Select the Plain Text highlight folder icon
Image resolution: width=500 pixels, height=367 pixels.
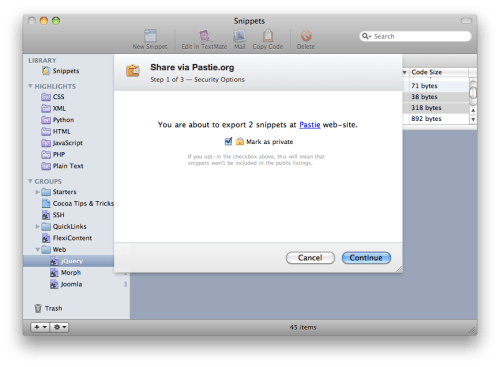pyautogui.click(x=46, y=166)
